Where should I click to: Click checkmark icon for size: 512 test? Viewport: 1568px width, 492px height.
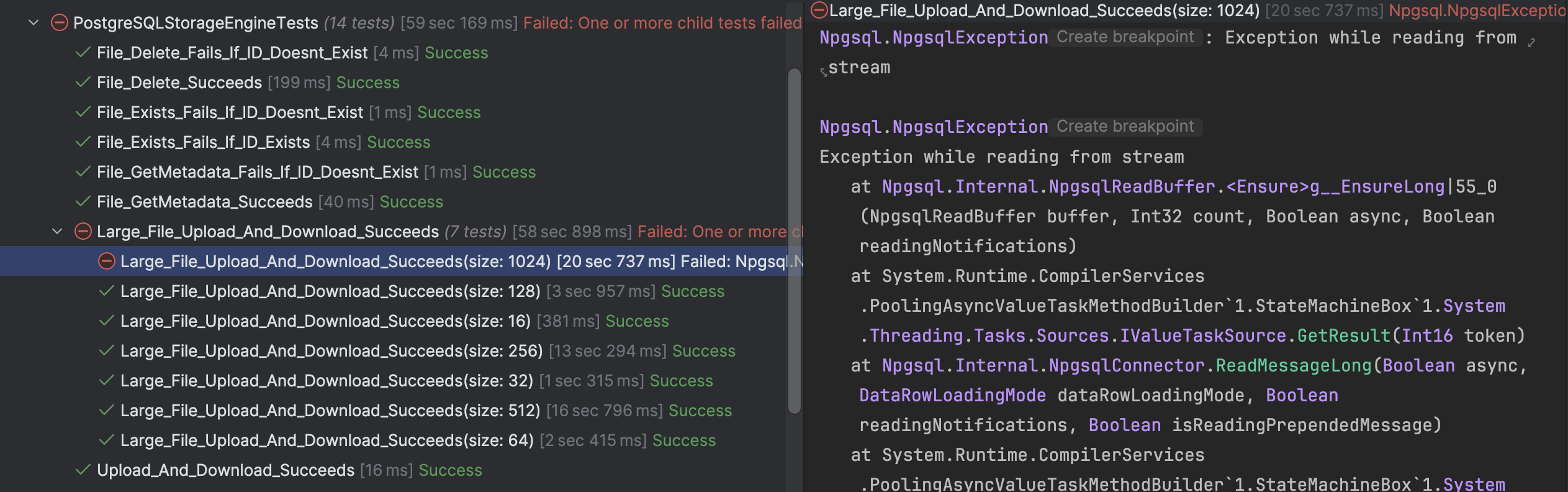(106, 411)
